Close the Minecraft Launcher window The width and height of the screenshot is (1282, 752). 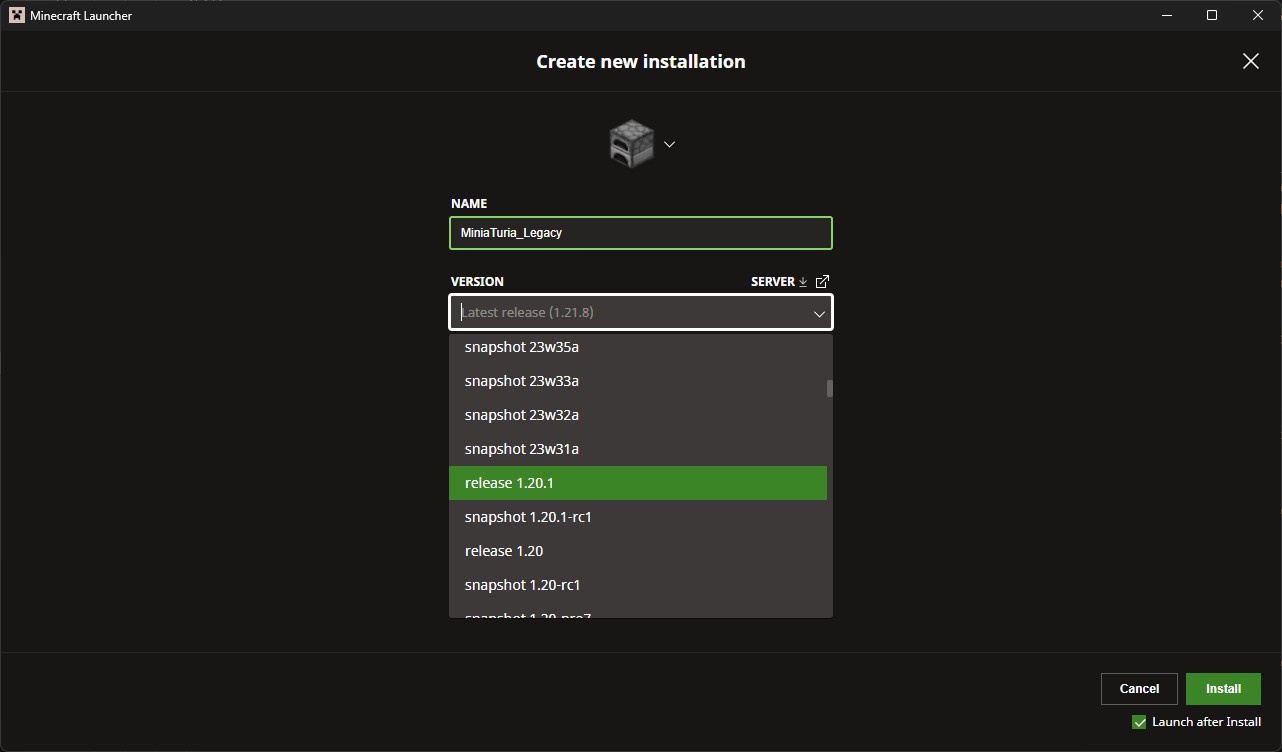(1258, 15)
